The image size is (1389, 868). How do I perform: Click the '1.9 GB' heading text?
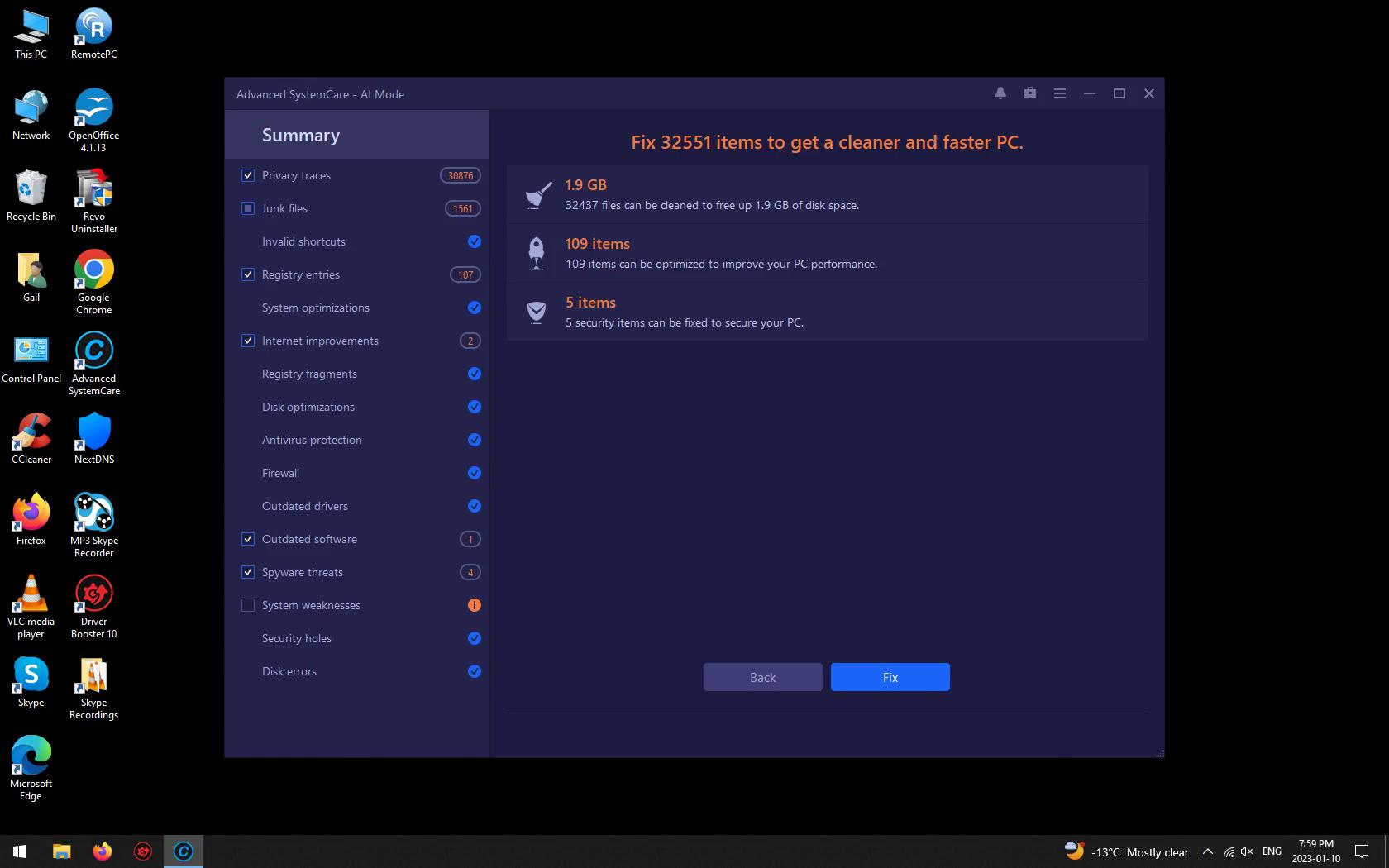[586, 185]
